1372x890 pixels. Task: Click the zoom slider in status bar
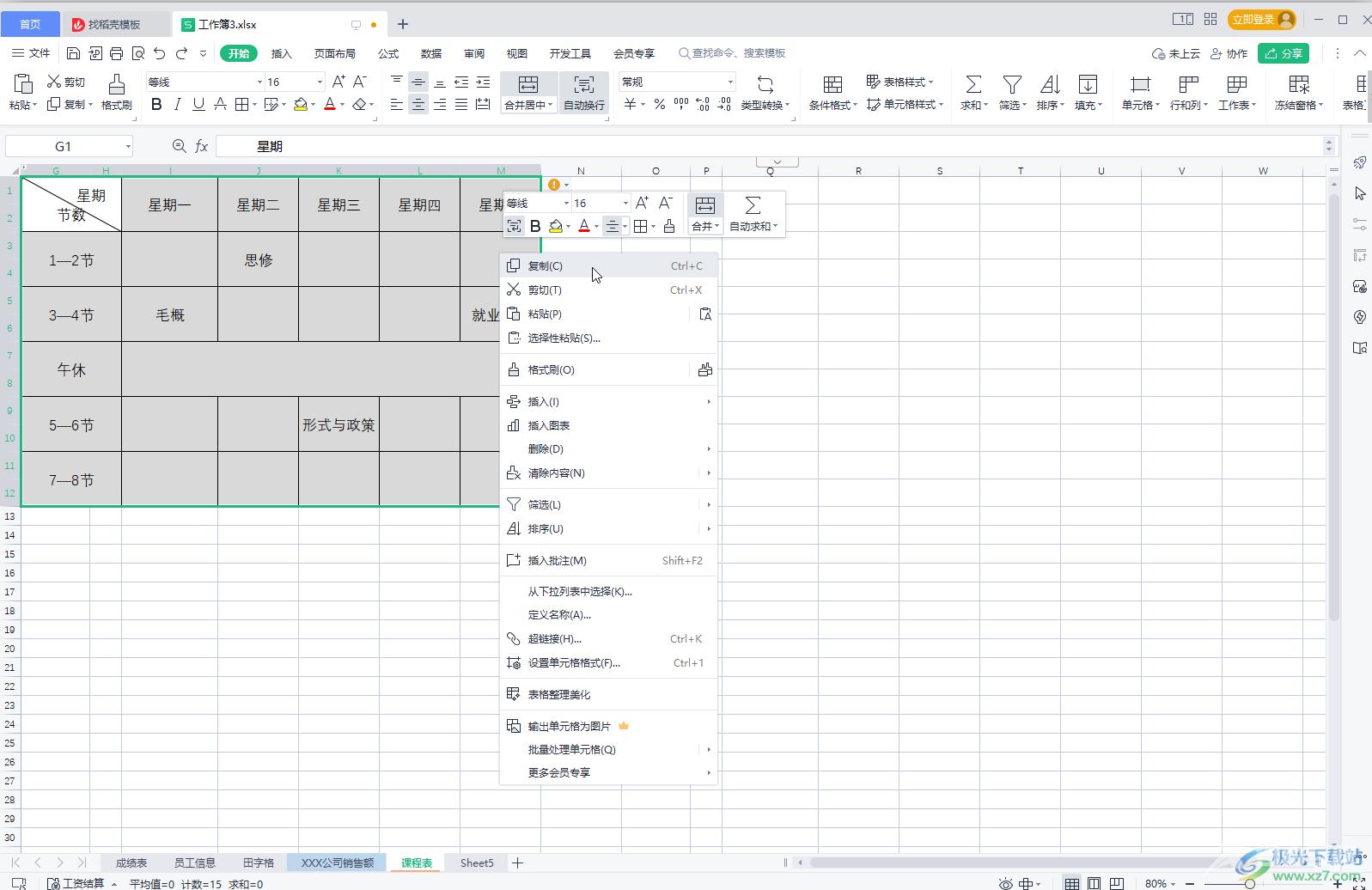[x=1249, y=883]
